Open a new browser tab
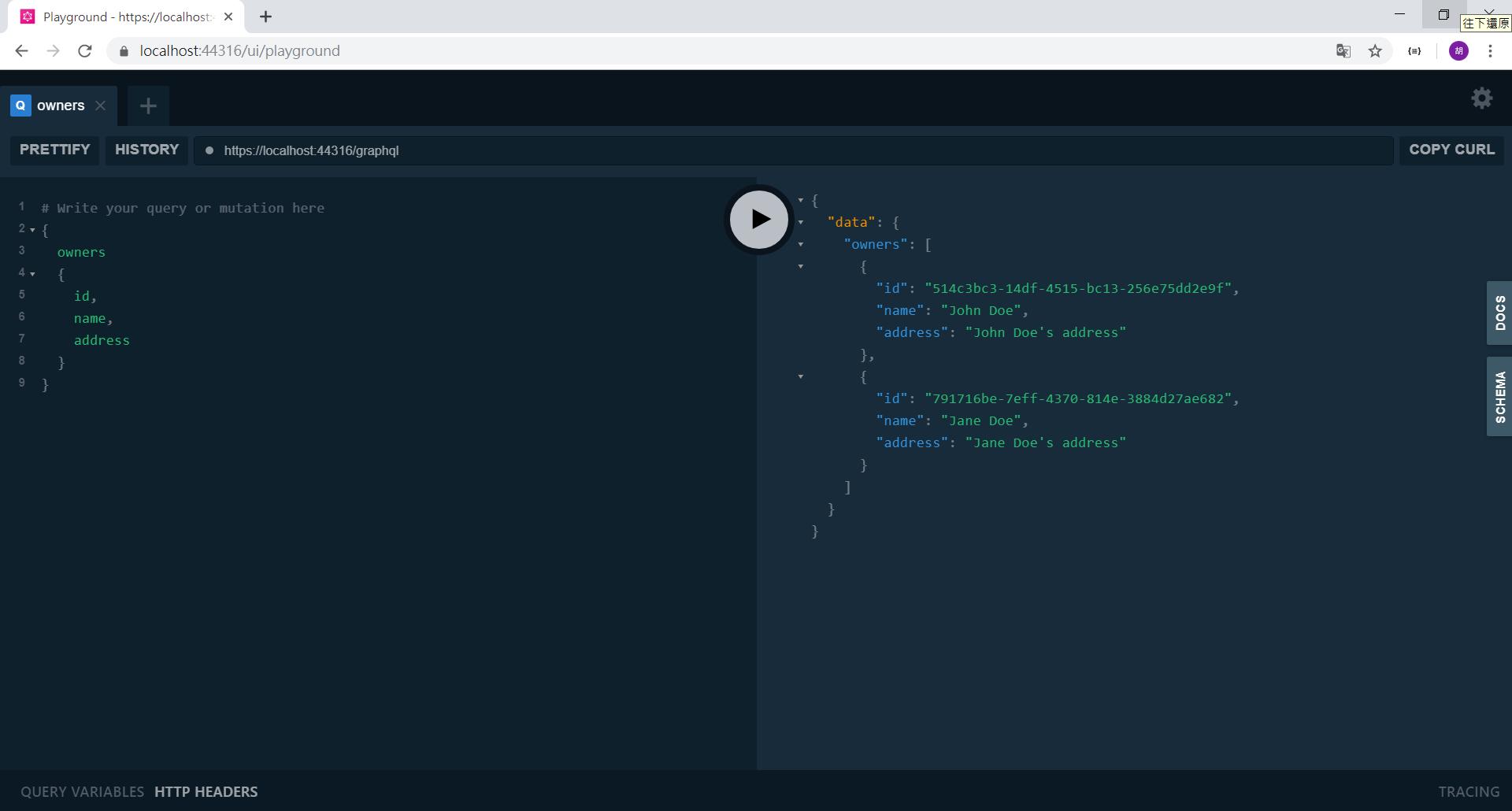The image size is (1512, 811). pos(265,17)
